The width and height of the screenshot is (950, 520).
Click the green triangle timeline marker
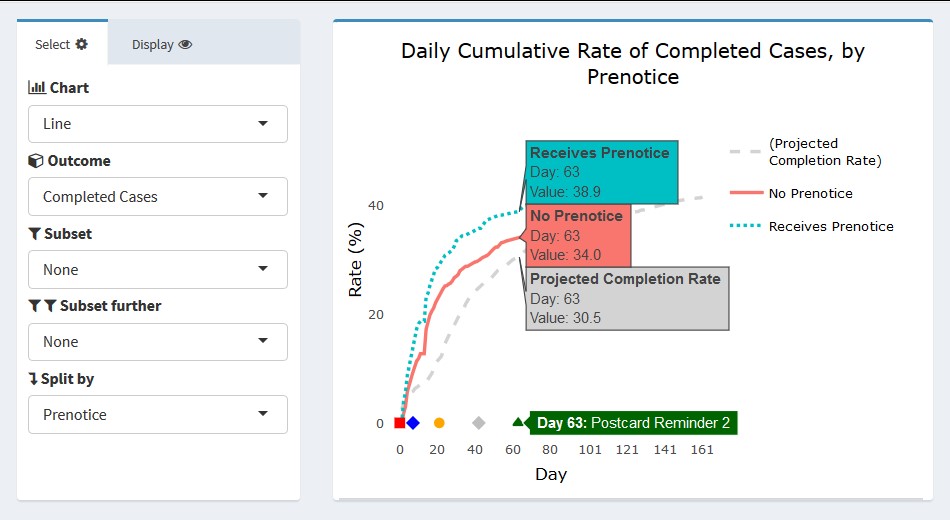point(517,422)
